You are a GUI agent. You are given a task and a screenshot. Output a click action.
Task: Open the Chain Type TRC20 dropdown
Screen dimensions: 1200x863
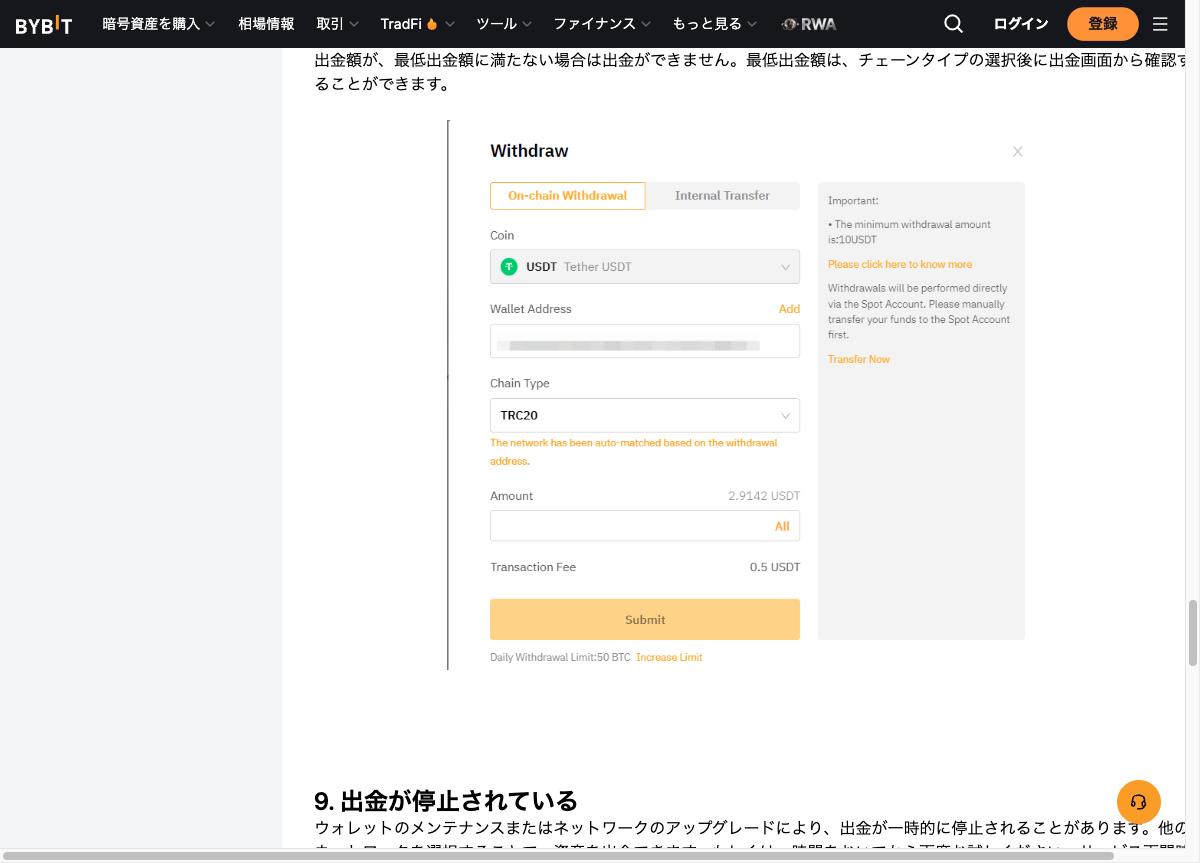click(x=645, y=415)
